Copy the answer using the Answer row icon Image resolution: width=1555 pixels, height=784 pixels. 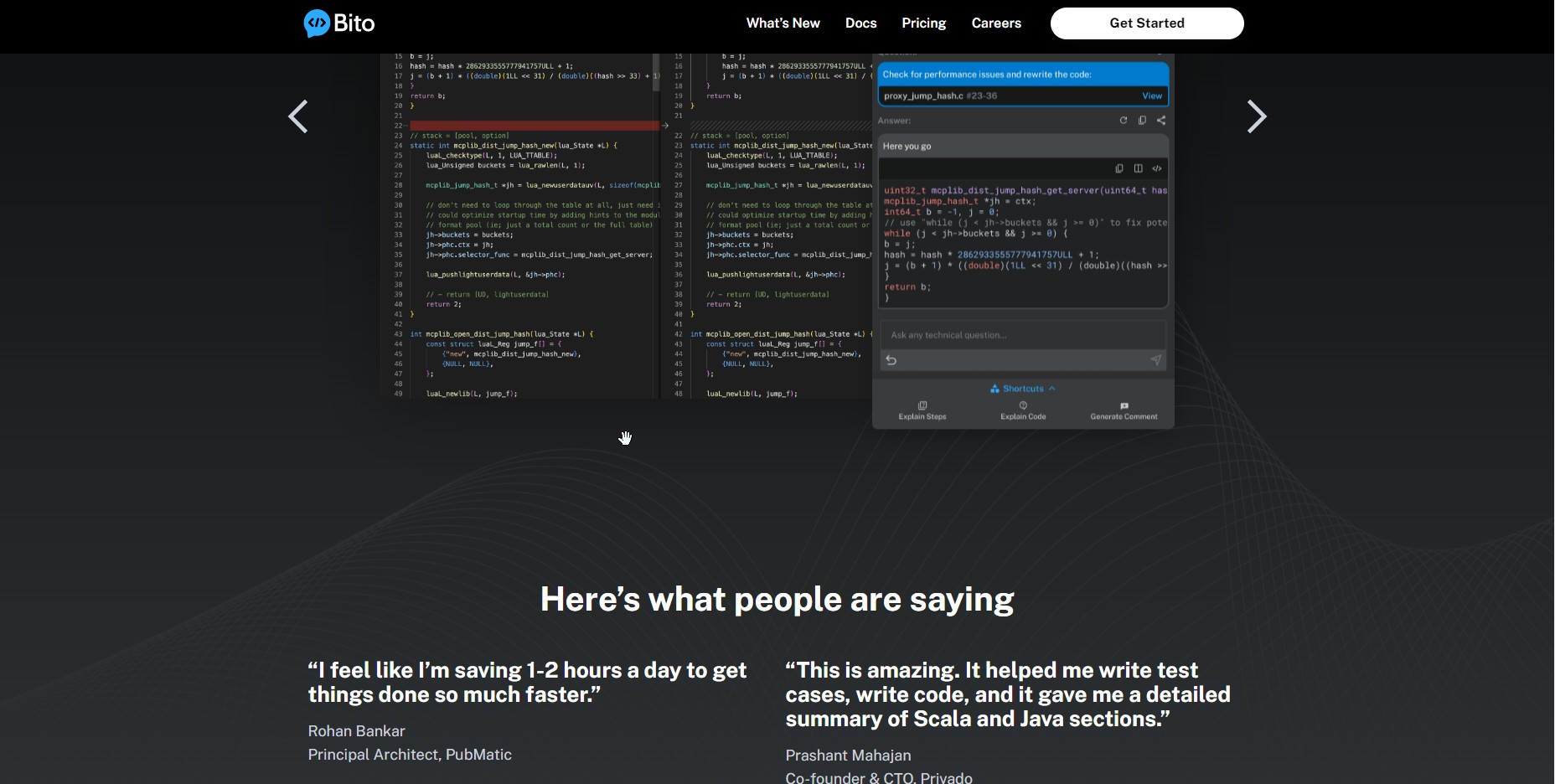(x=1142, y=121)
